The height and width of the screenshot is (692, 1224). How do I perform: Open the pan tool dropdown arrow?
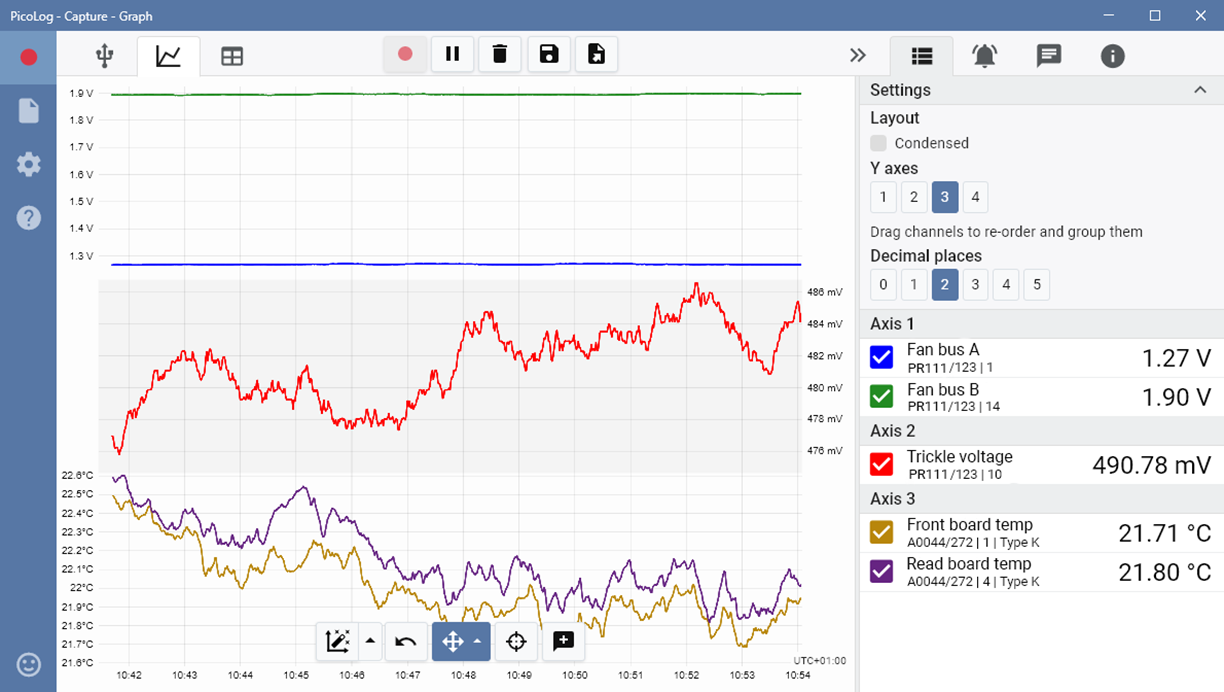[477, 641]
